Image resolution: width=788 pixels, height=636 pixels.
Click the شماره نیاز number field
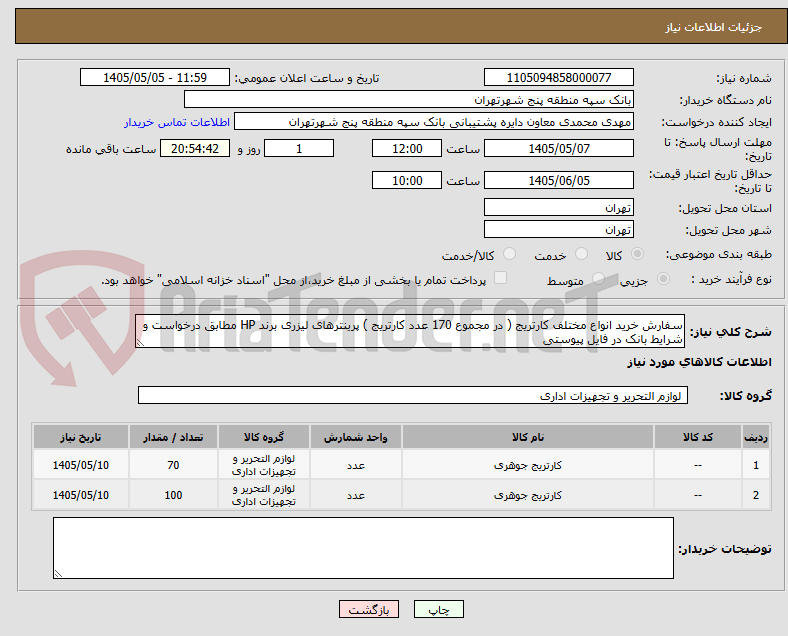pyautogui.click(x=559, y=78)
